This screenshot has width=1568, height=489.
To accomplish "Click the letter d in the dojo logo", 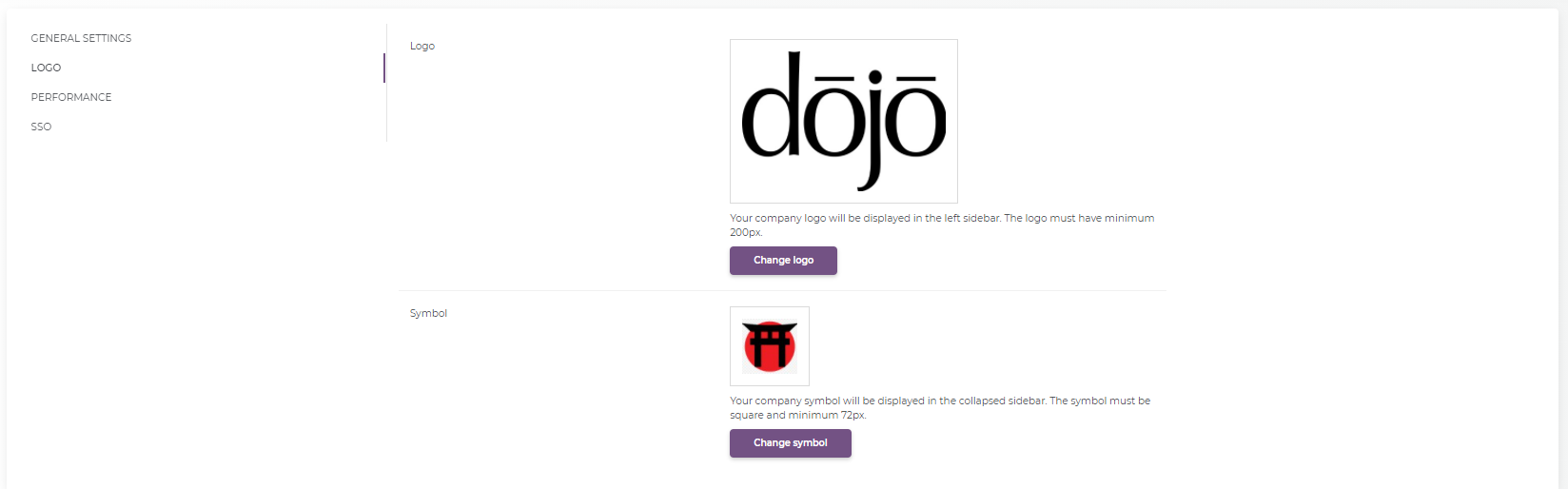I will pos(772,107).
